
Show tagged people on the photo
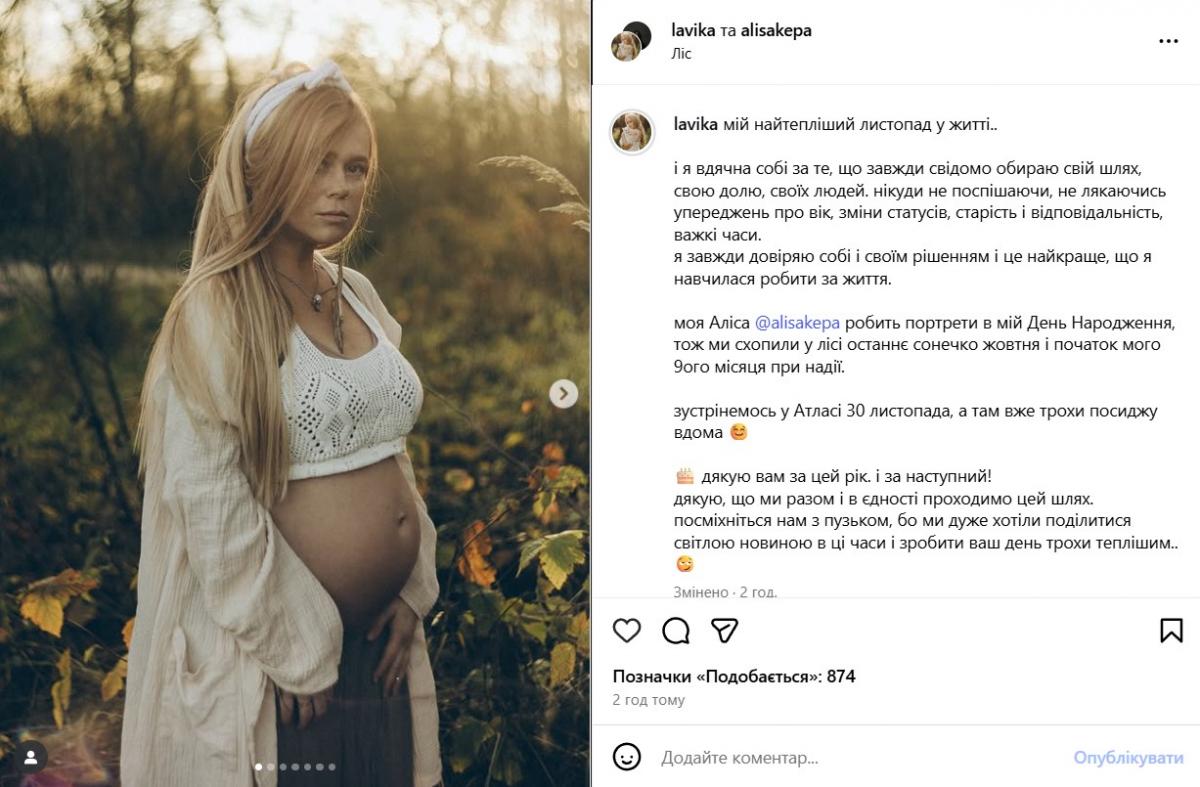31,756
